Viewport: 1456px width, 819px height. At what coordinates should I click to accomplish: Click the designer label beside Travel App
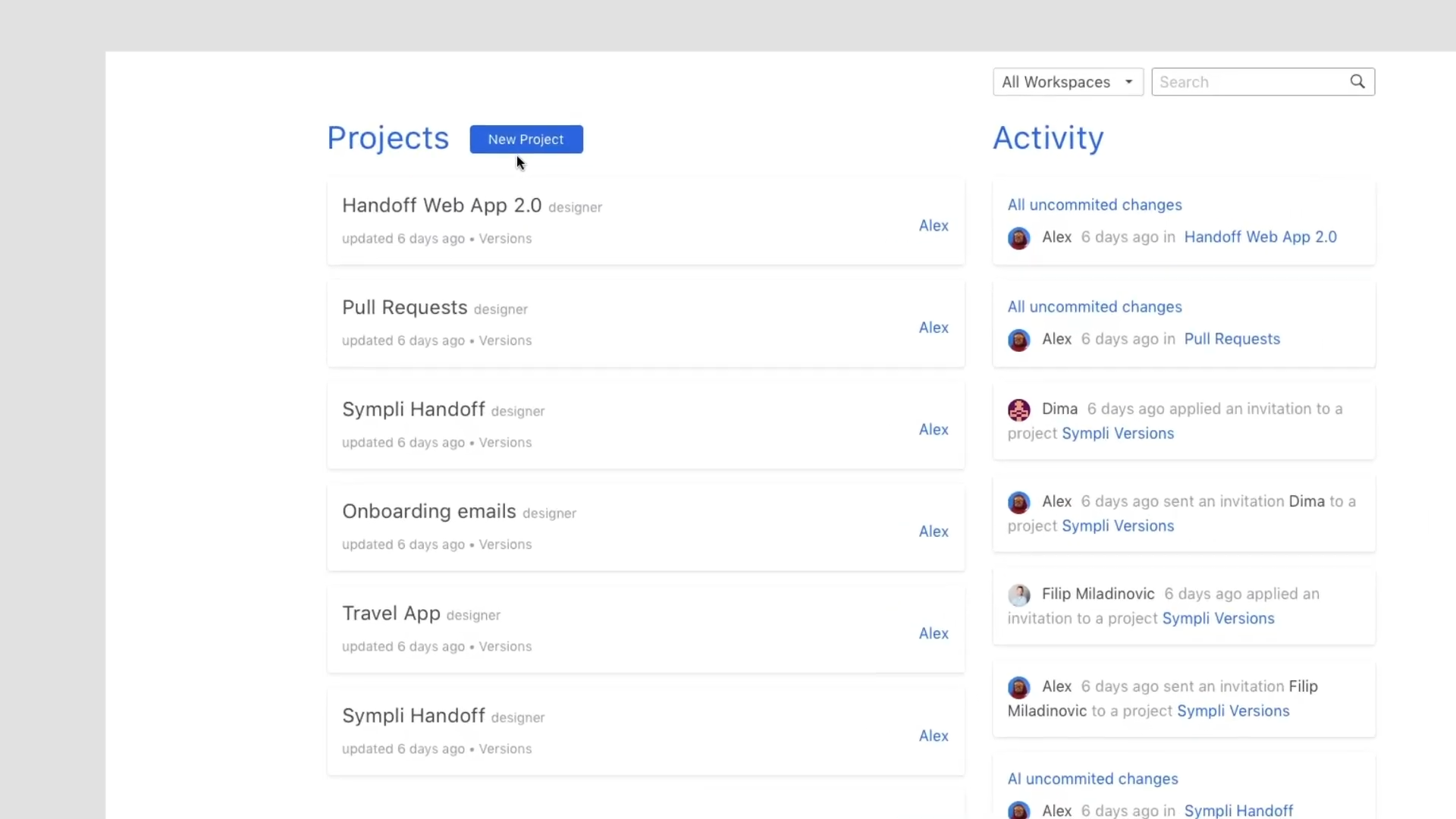(x=473, y=616)
